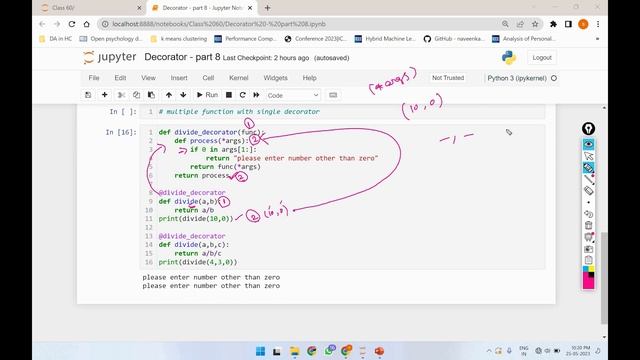Click the lightbulb icon atop annotation bar
The width and height of the screenshot is (640, 360).
[588, 129]
